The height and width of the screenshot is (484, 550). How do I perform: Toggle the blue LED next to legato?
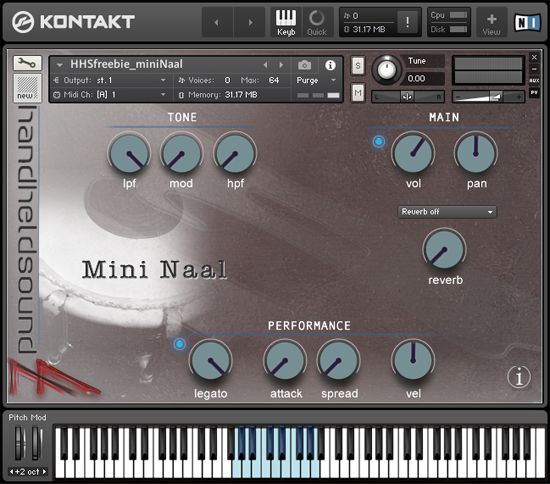click(180, 344)
